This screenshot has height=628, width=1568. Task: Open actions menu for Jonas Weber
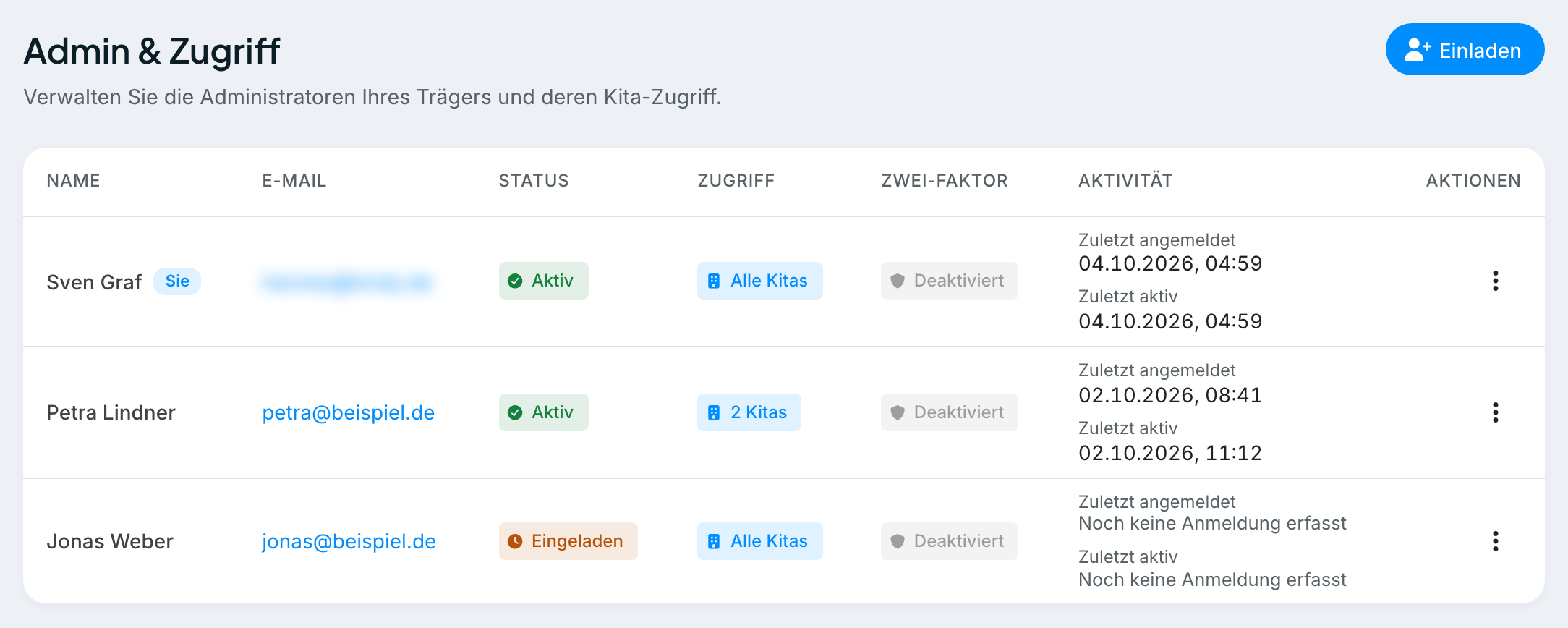point(1495,541)
